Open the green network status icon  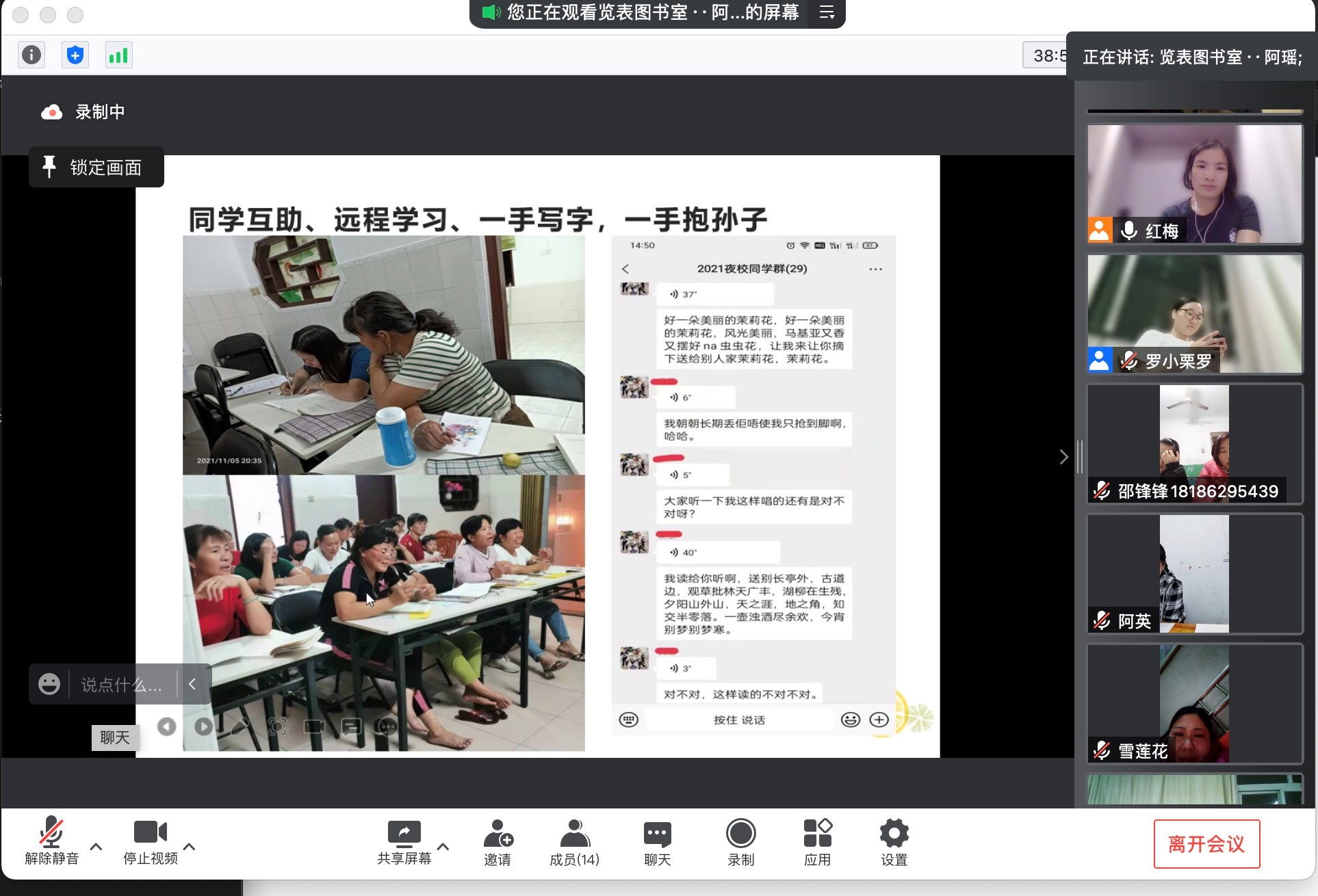tap(118, 55)
